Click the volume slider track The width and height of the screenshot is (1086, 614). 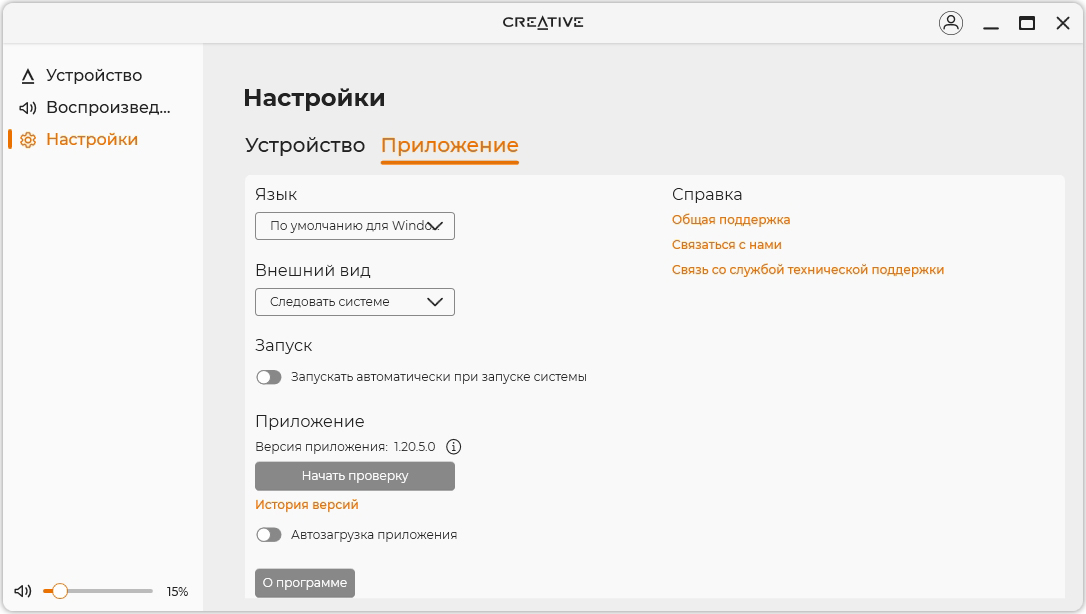click(x=98, y=591)
